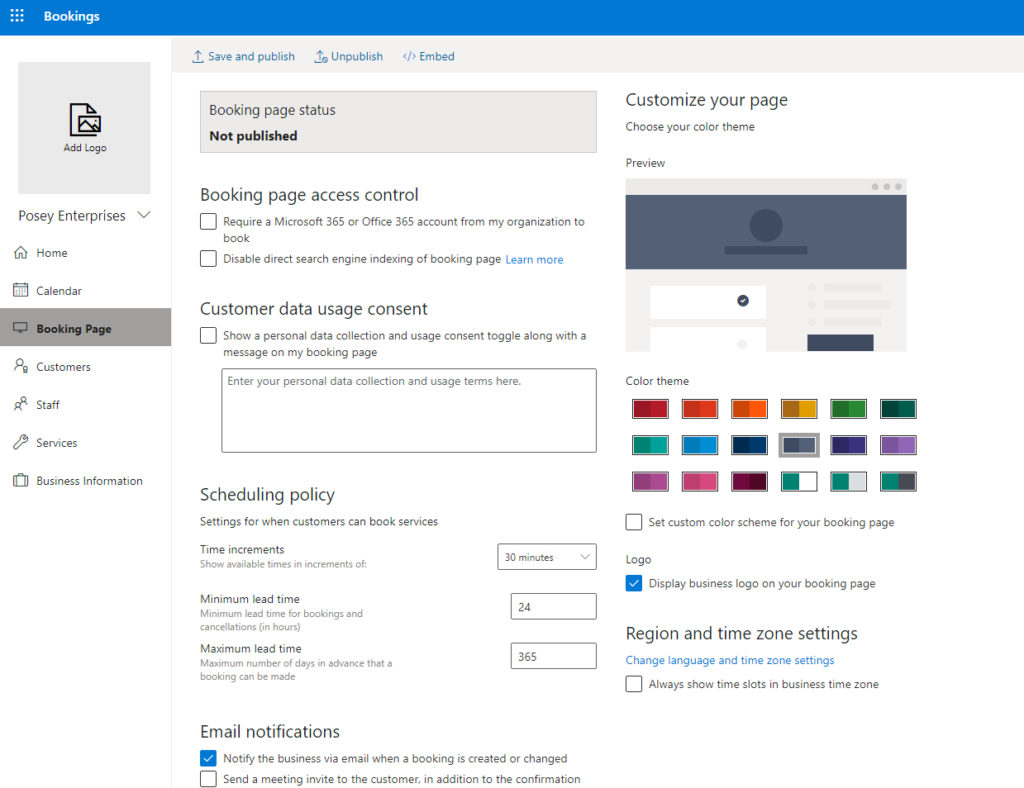Toggle personal data usage consent checkbox
This screenshot has width=1024, height=788.
tap(208, 335)
